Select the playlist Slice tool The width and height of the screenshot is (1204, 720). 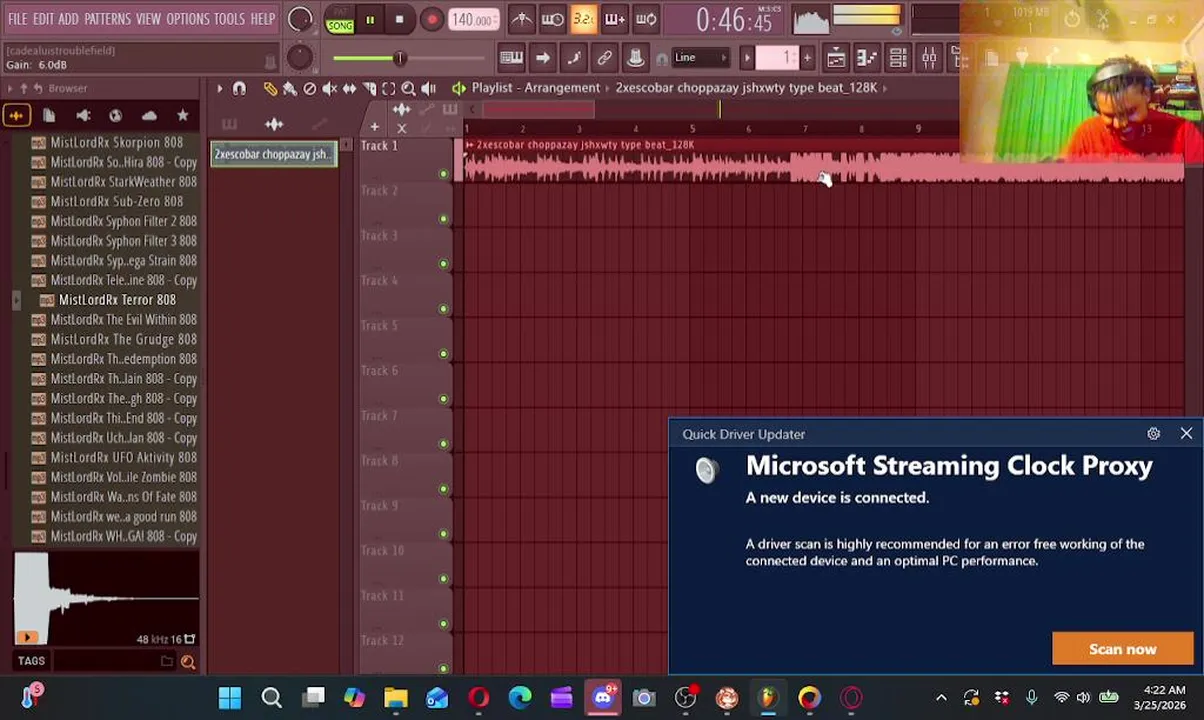coord(369,88)
